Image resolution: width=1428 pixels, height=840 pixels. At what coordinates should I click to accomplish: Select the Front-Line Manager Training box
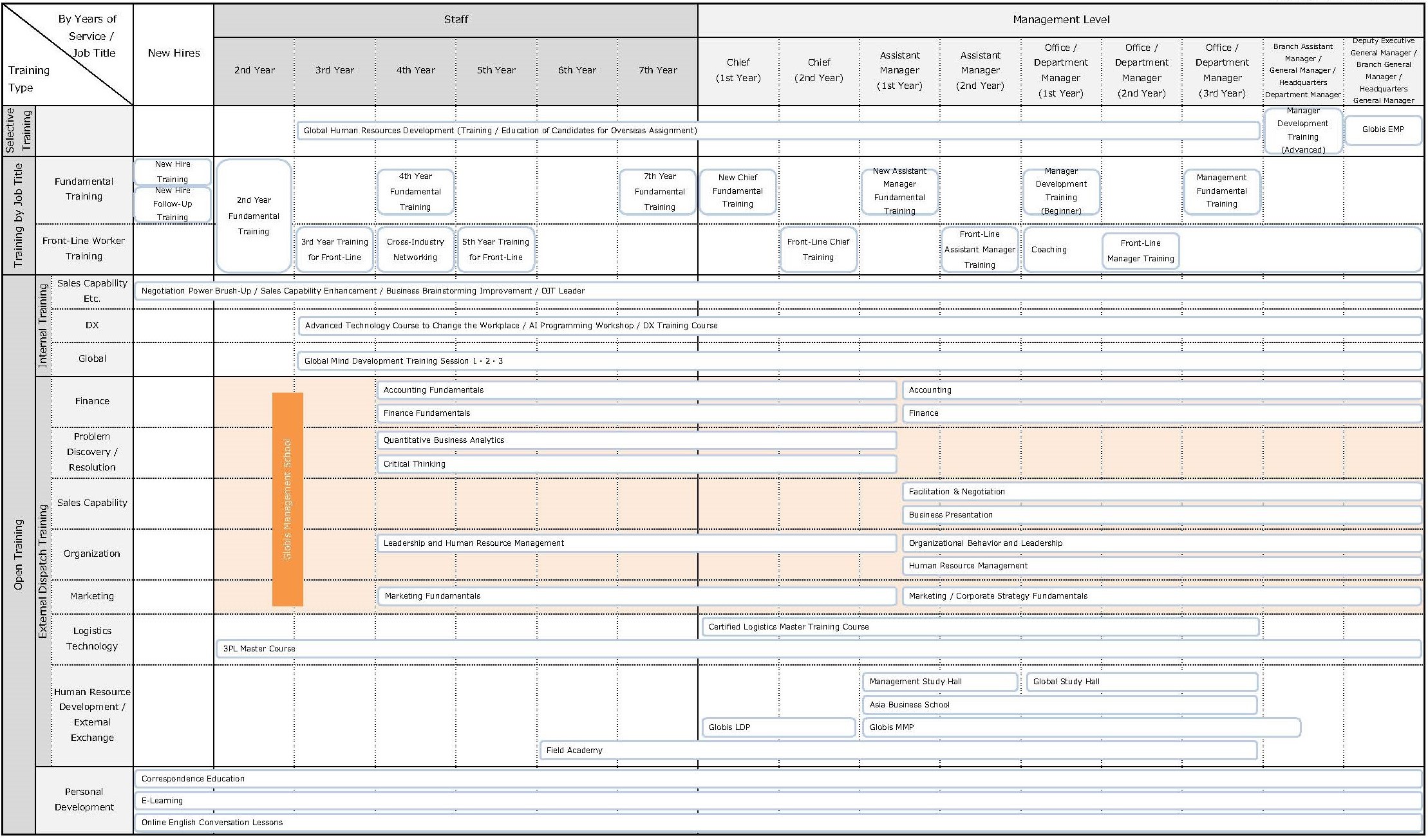point(1140,251)
